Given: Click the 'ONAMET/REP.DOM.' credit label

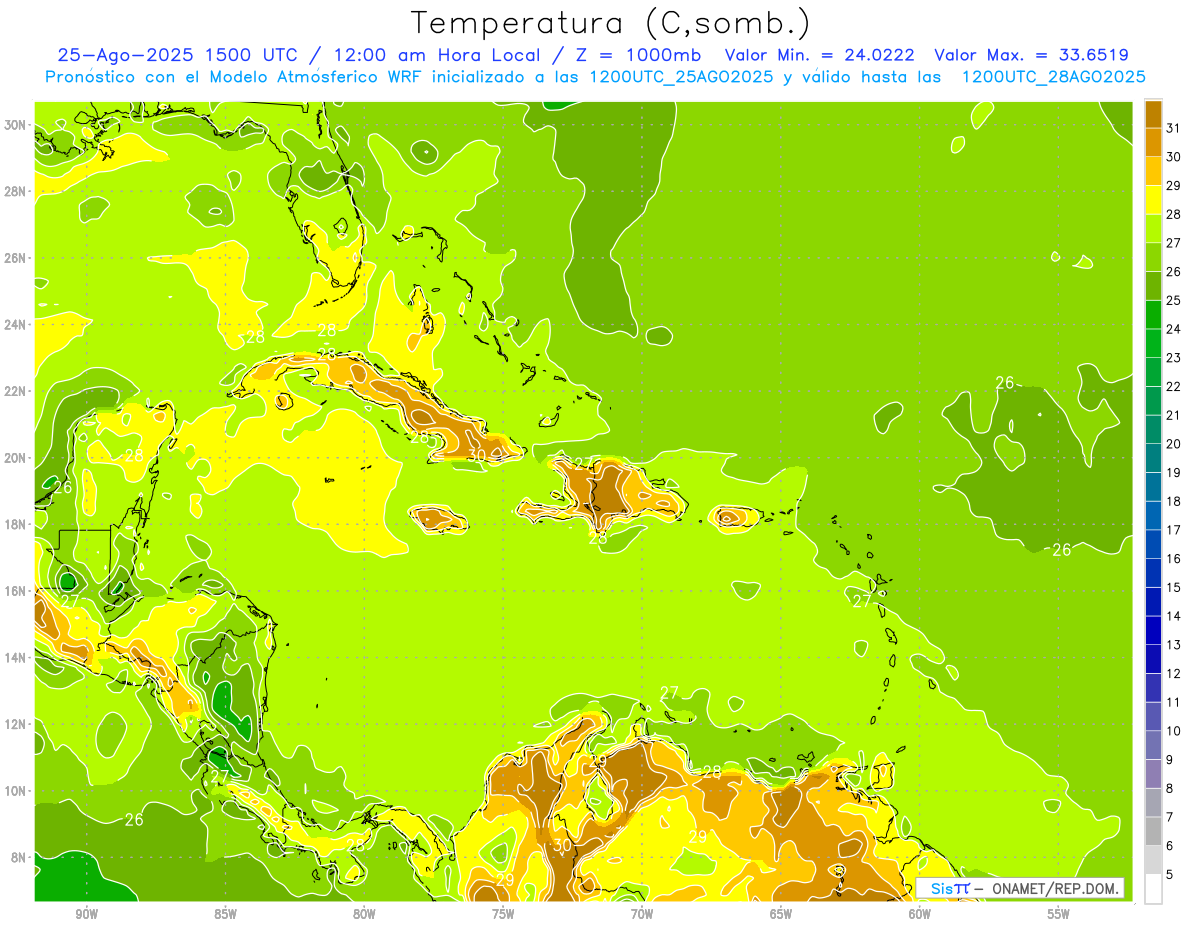Looking at the screenshot, I should click(1056, 889).
